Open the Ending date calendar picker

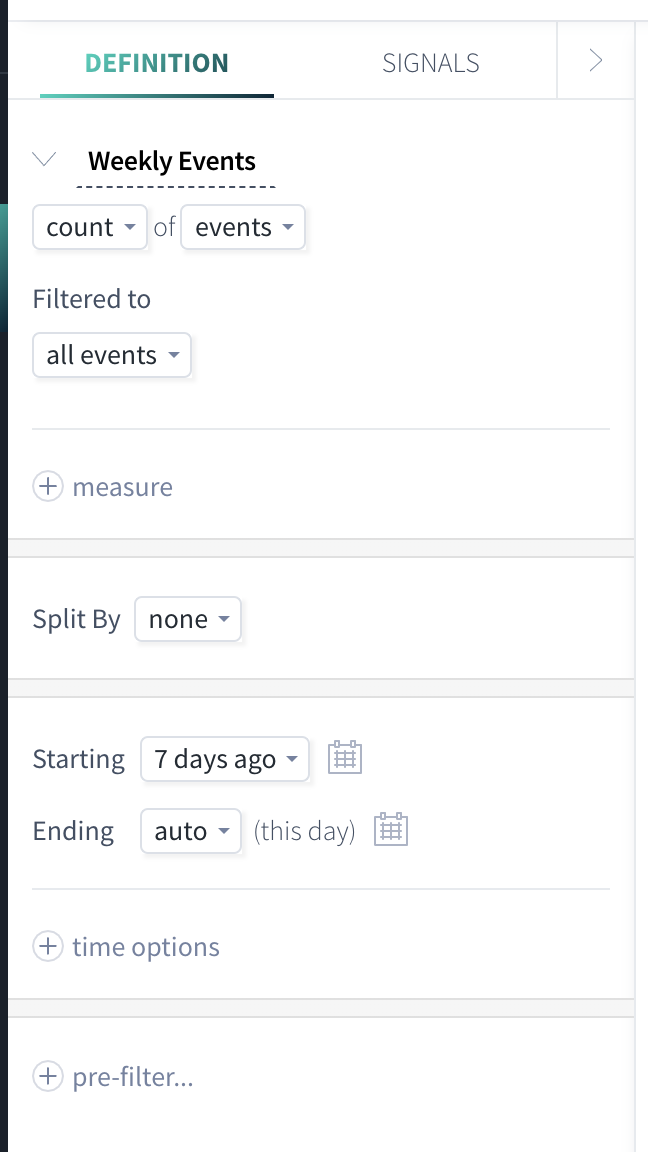tap(391, 830)
